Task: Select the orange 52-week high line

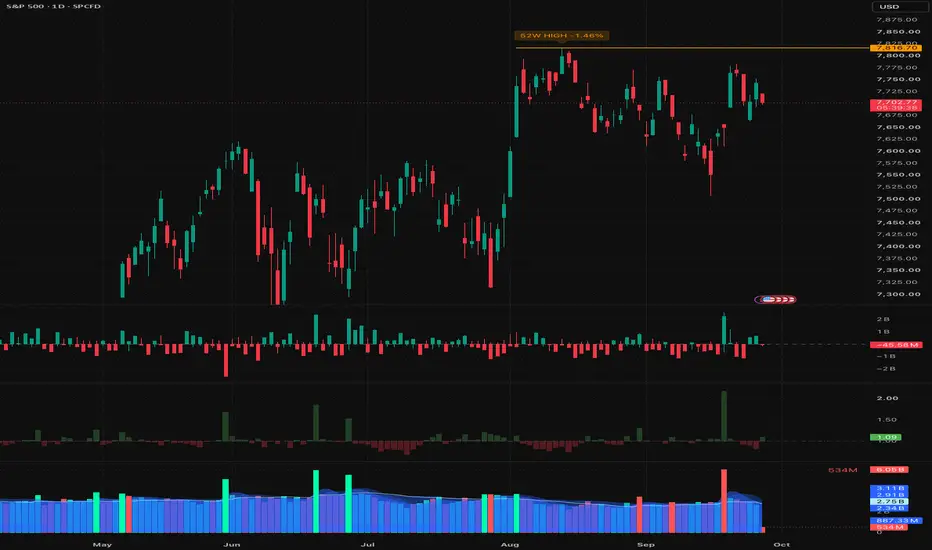Action: pyautogui.click(x=692, y=48)
